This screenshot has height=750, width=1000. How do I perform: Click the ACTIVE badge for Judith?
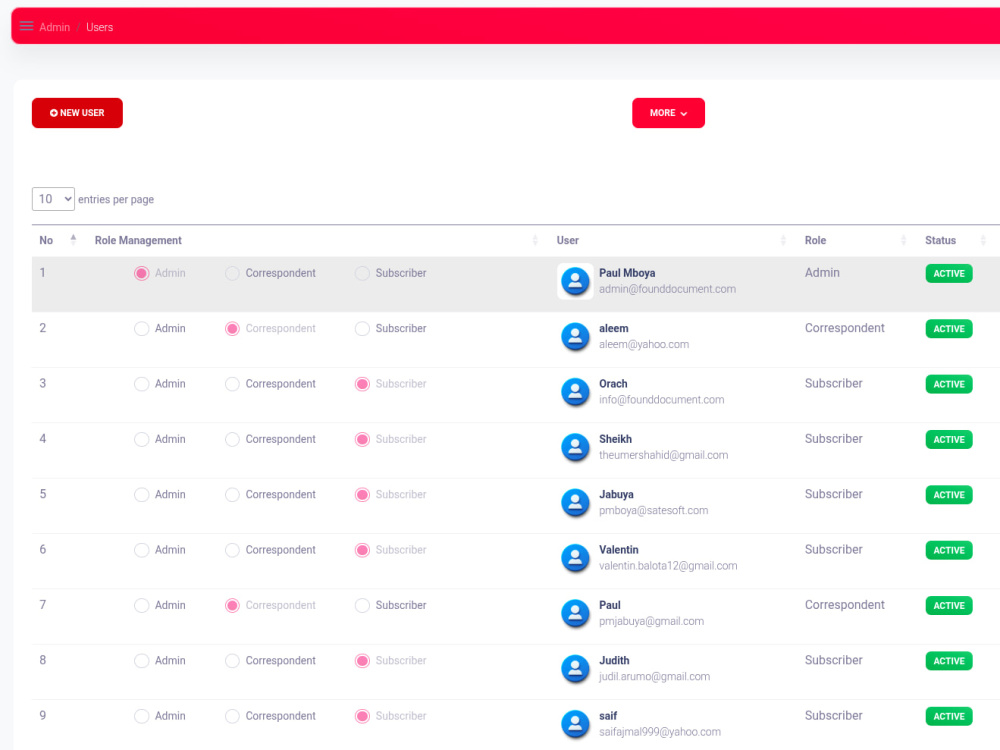tap(948, 661)
